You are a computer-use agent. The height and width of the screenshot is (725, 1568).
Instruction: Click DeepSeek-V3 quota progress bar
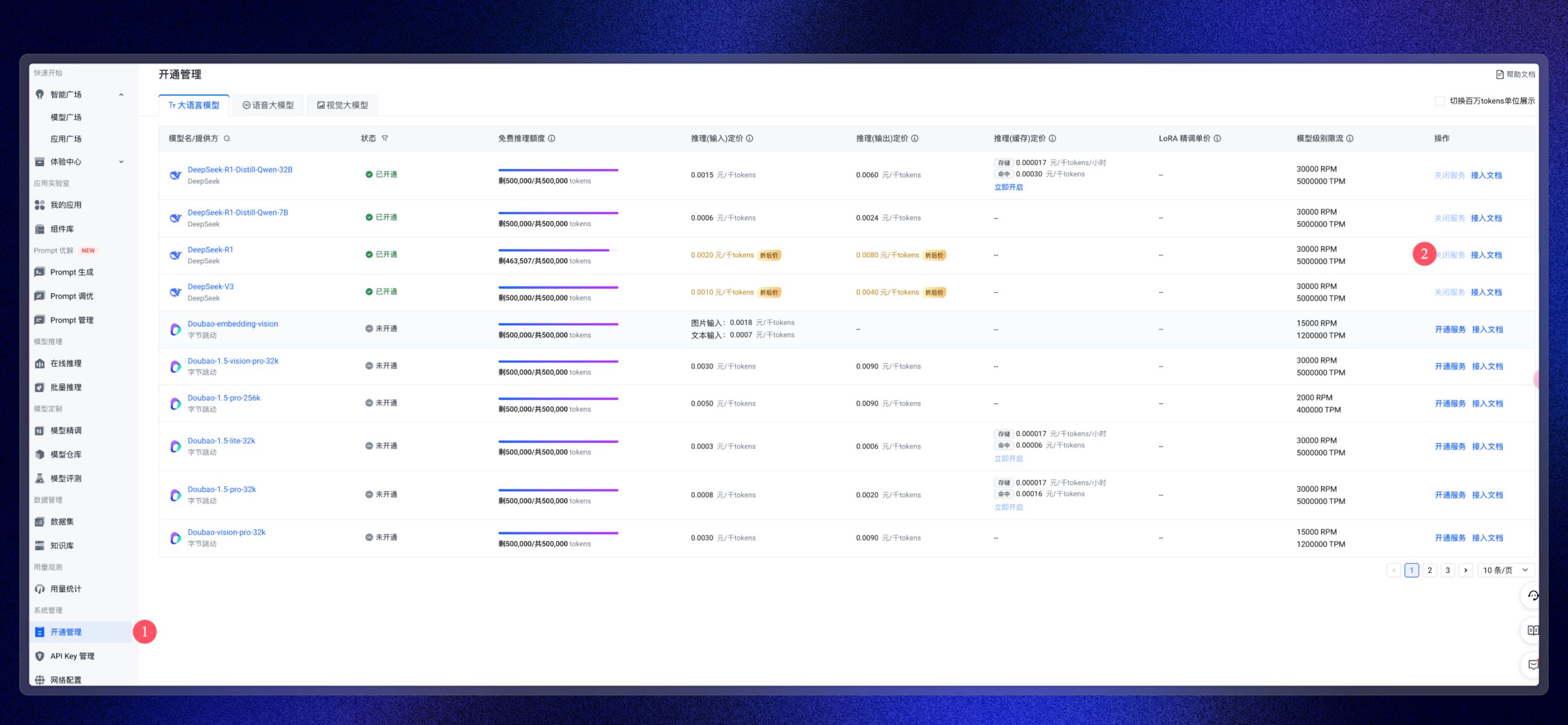(558, 287)
